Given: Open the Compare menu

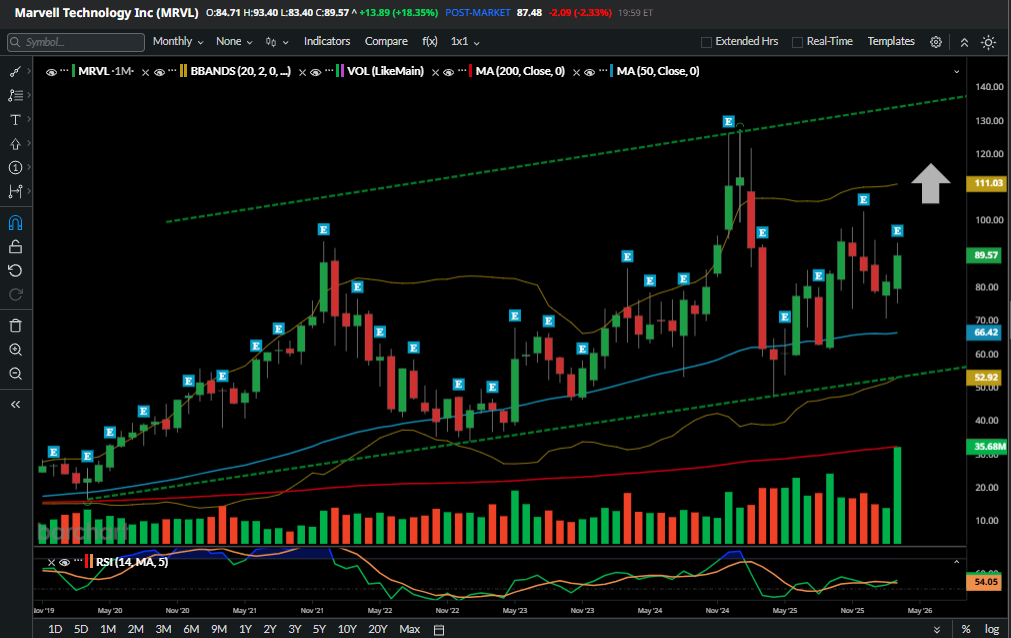Looking at the screenshot, I should click(x=386, y=41).
